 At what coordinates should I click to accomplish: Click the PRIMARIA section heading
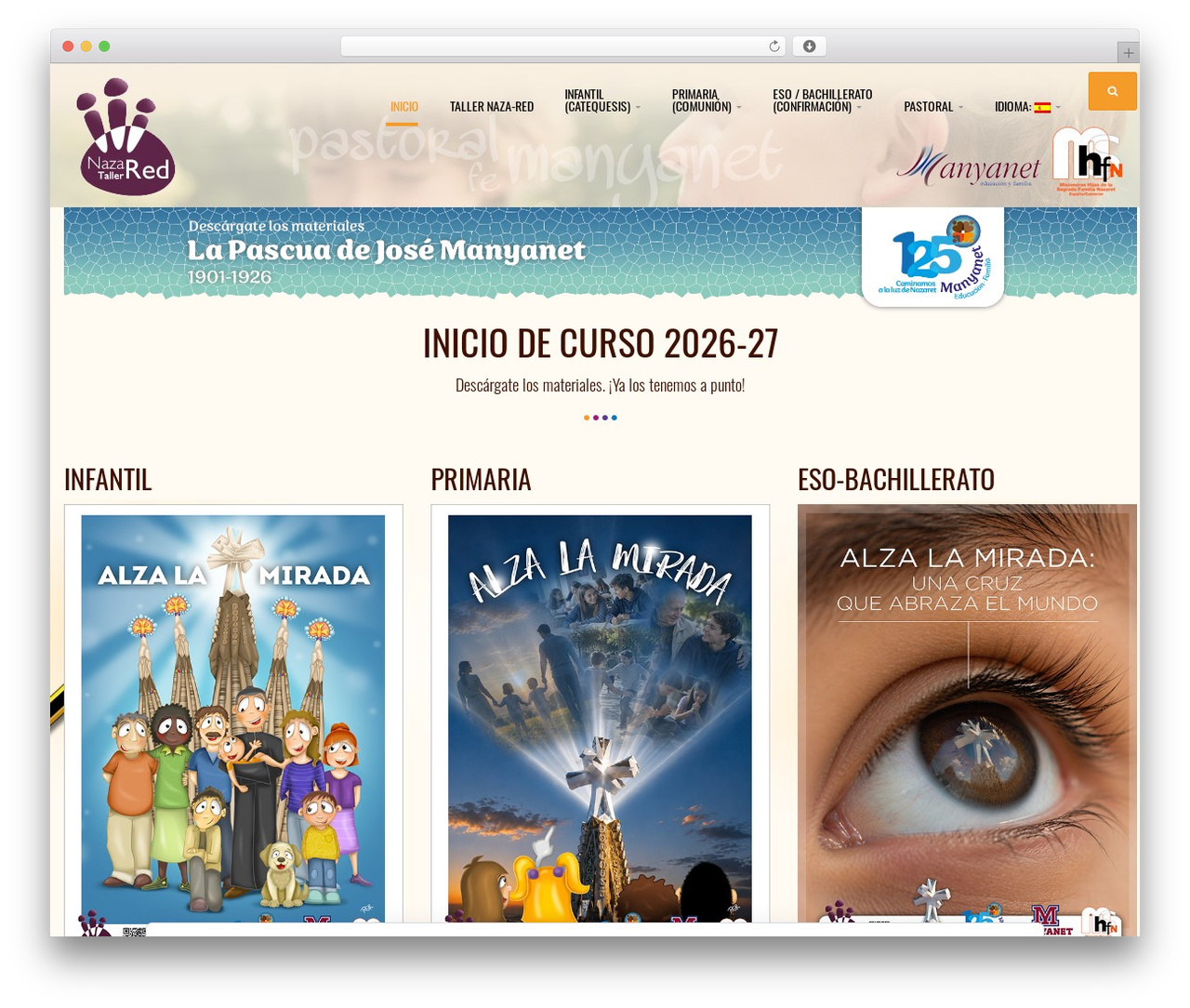point(481,479)
